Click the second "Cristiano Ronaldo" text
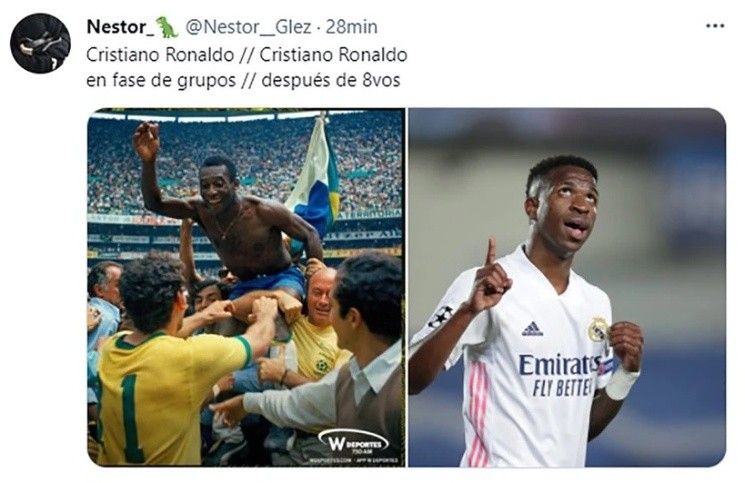The width and height of the screenshot is (745, 483). (x=334, y=55)
